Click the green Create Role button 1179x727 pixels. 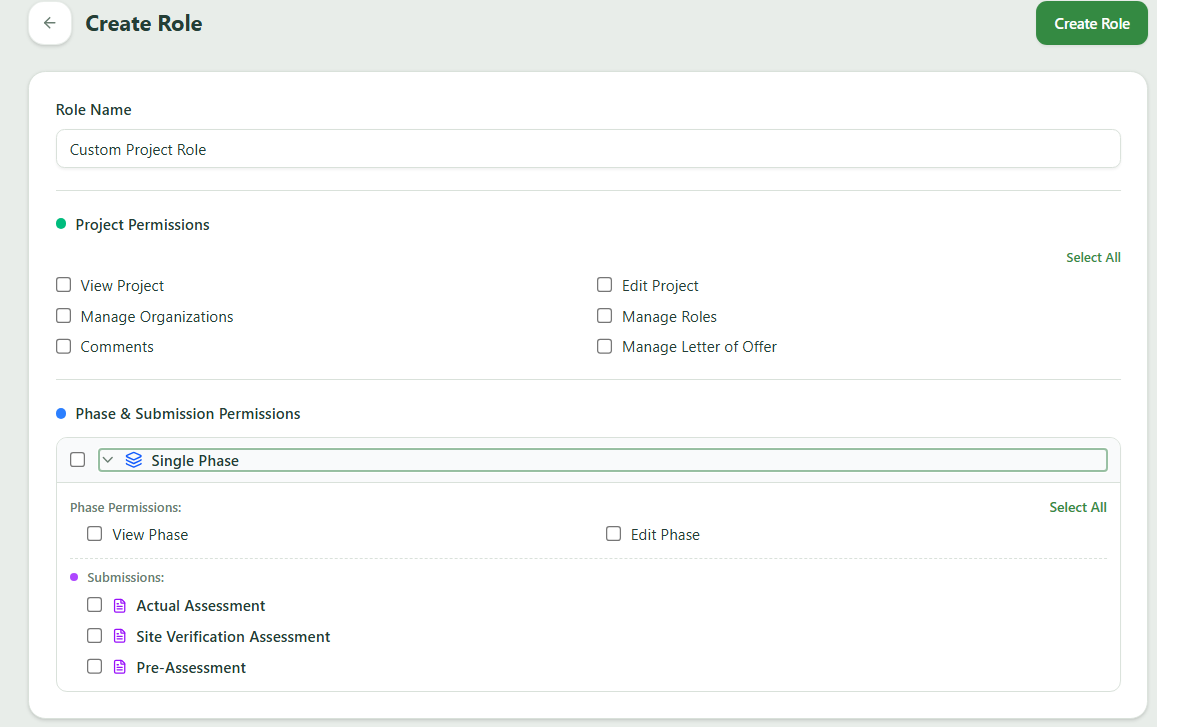(1092, 23)
